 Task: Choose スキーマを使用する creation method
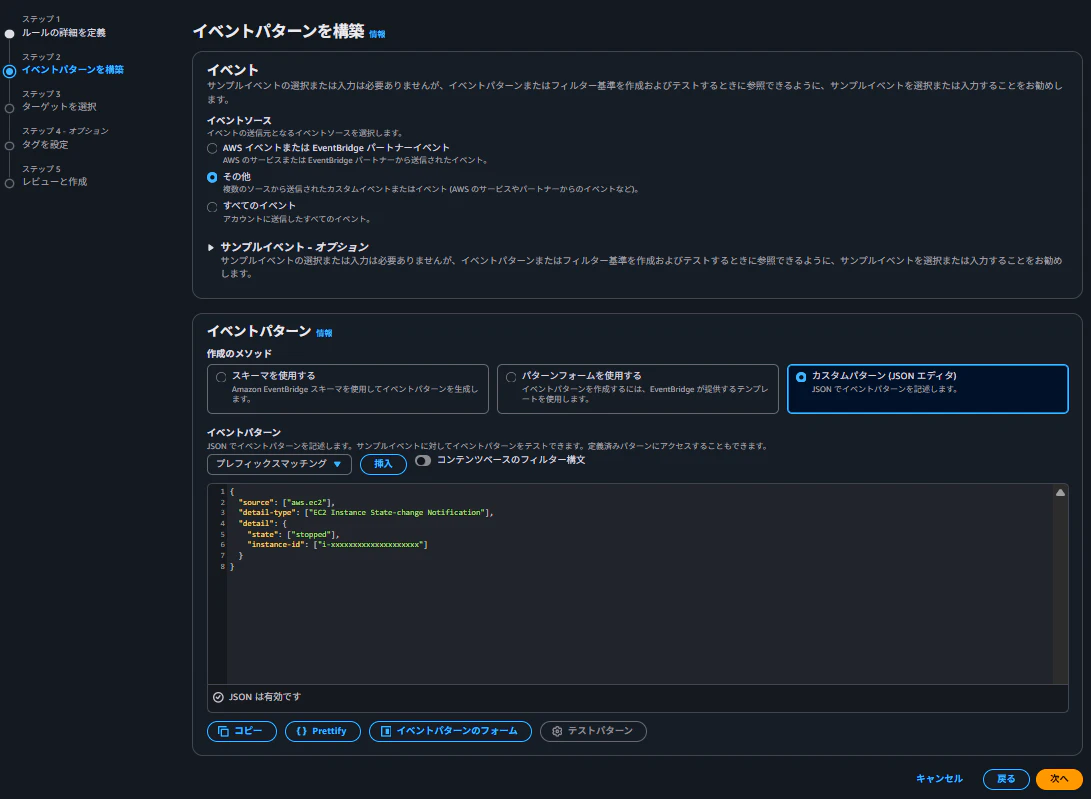[x=348, y=389]
